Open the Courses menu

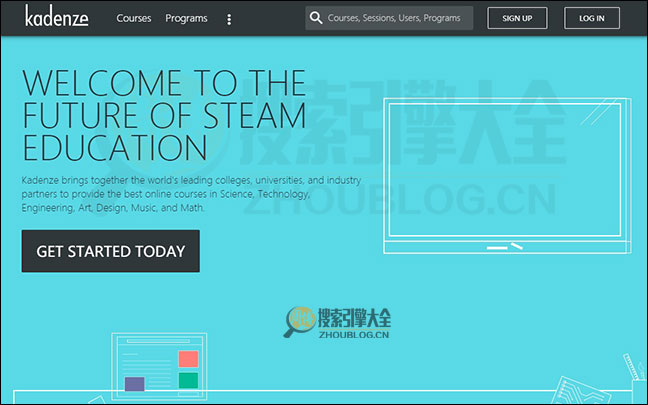133,18
